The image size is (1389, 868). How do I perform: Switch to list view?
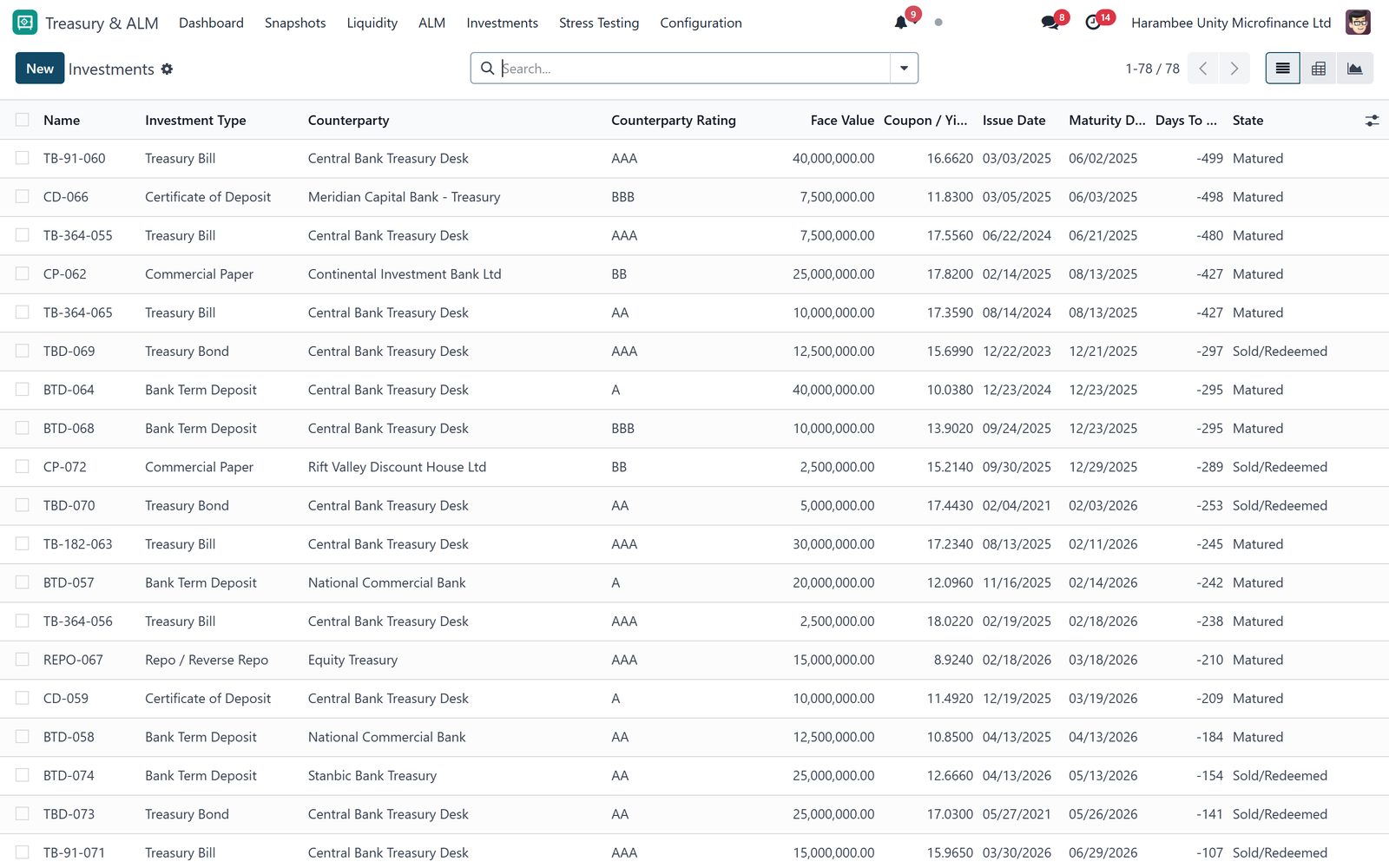[x=1282, y=69]
